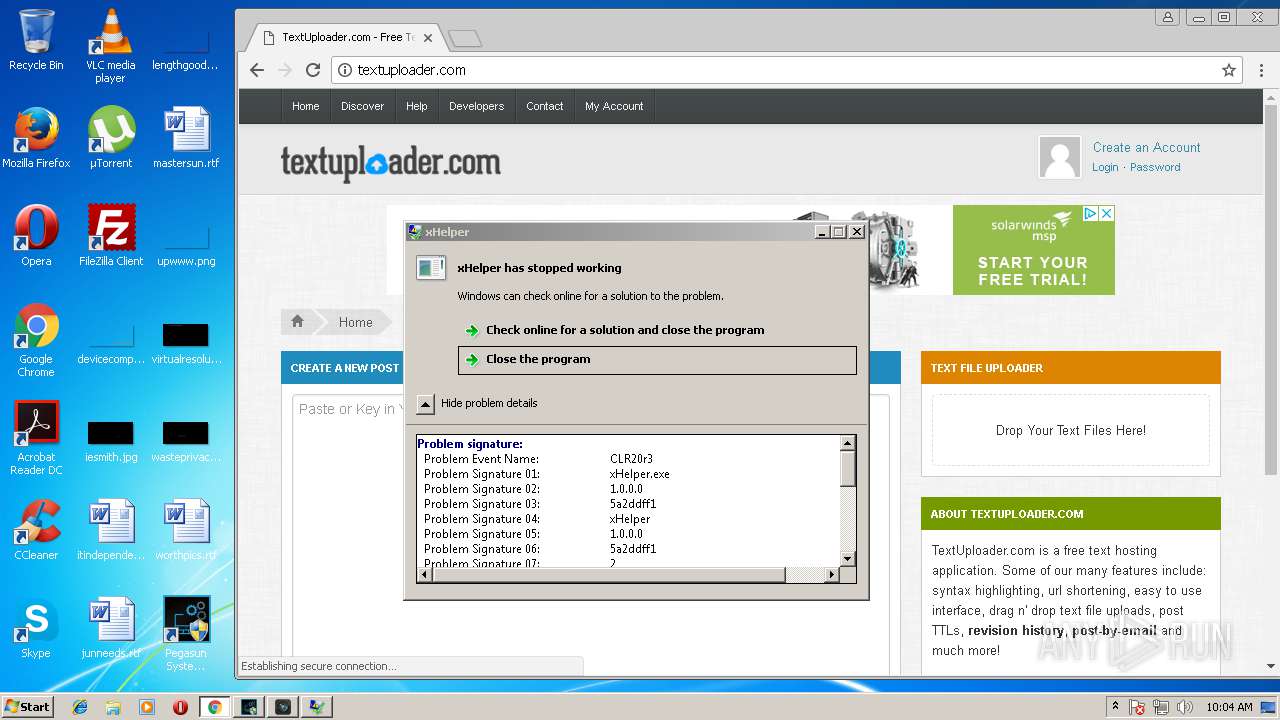Image resolution: width=1280 pixels, height=720 pixels.
Task: Click Internet Explorer taskbar icon
Action: pos(80,707)
